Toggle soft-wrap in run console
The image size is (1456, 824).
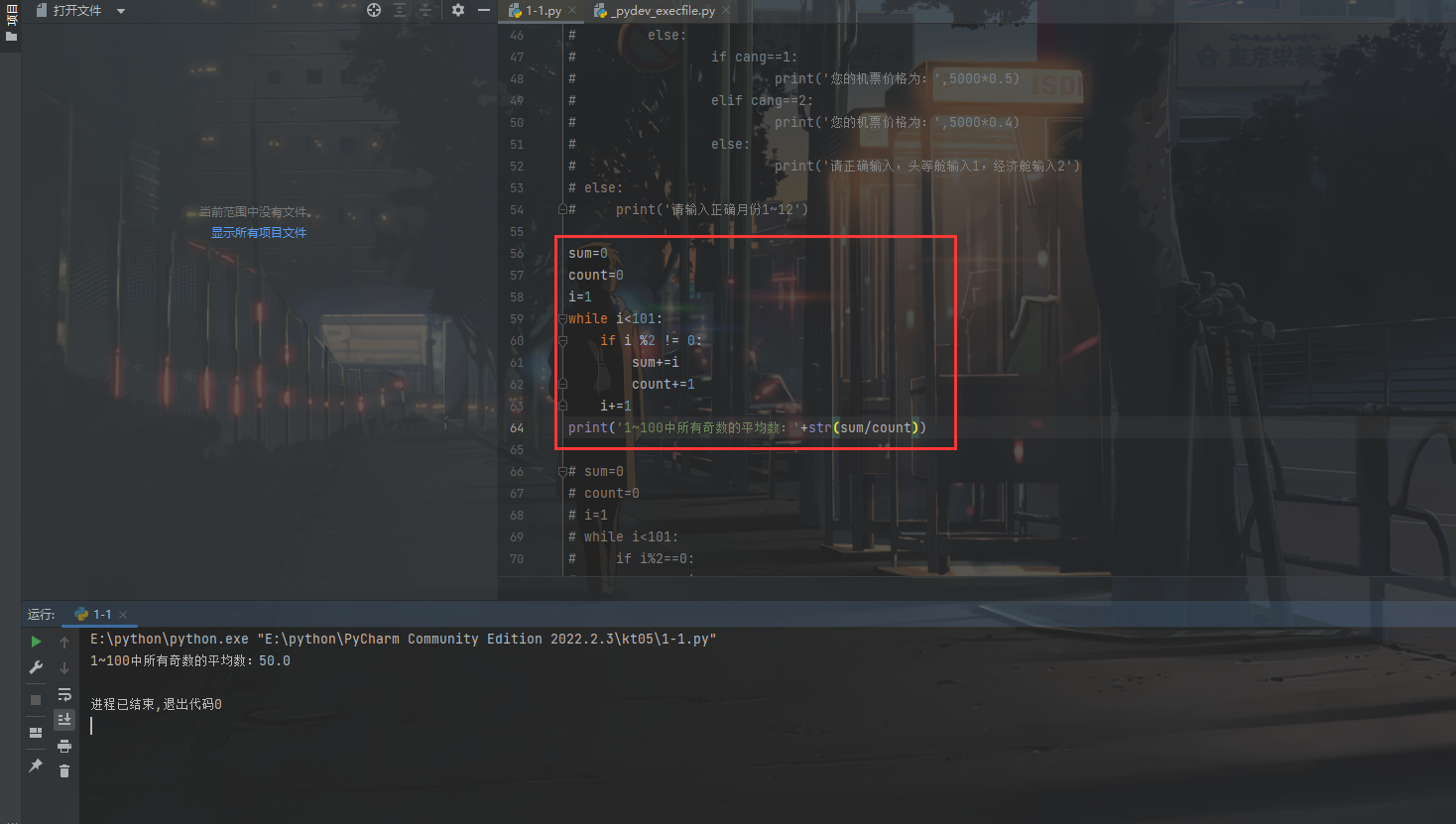pos(64,694)
